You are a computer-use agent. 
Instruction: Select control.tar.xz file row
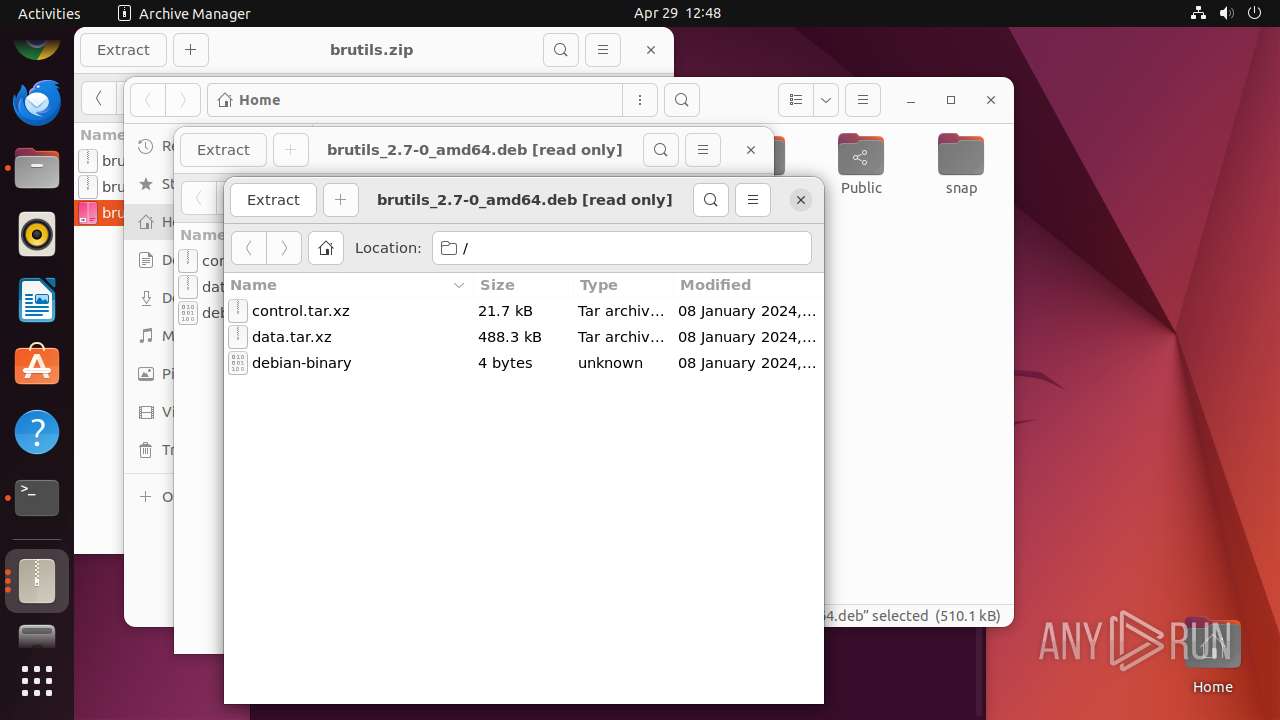(x=523, y=311)
